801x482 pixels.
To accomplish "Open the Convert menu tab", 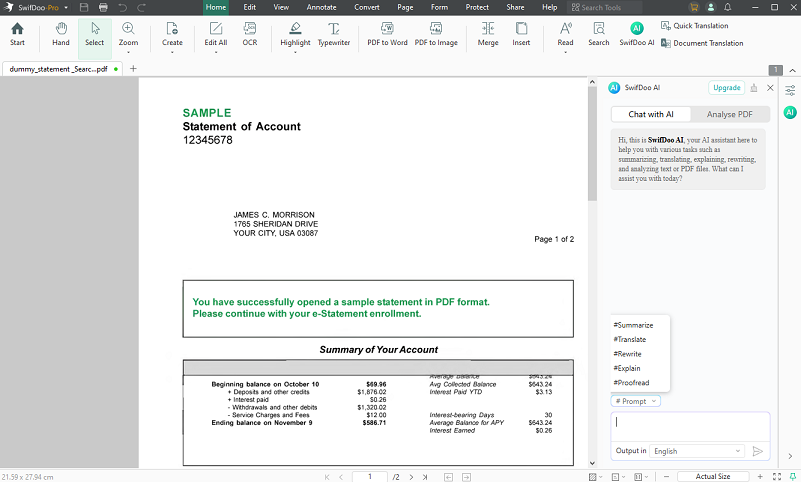I will [x=367, y=7].
